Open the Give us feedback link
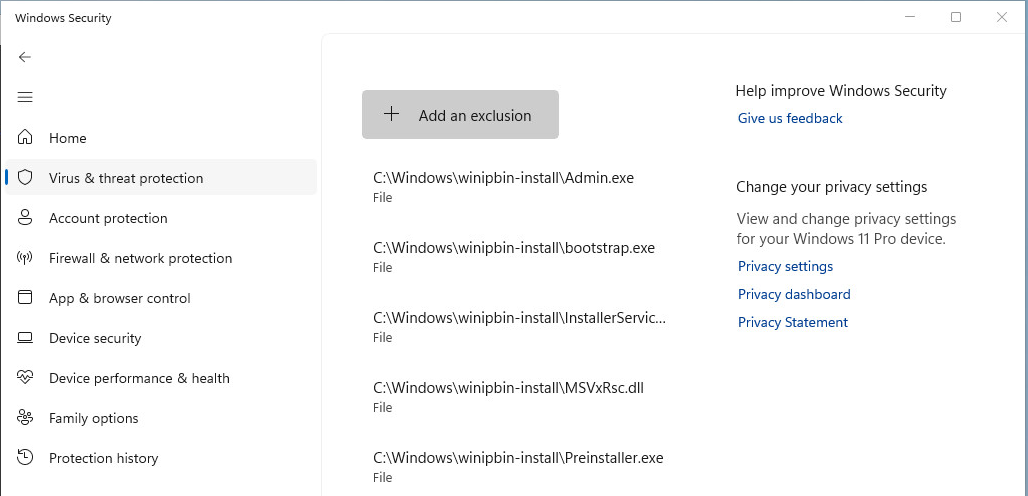Viewport: 1028px width, 496px height. tap(790, 119)
